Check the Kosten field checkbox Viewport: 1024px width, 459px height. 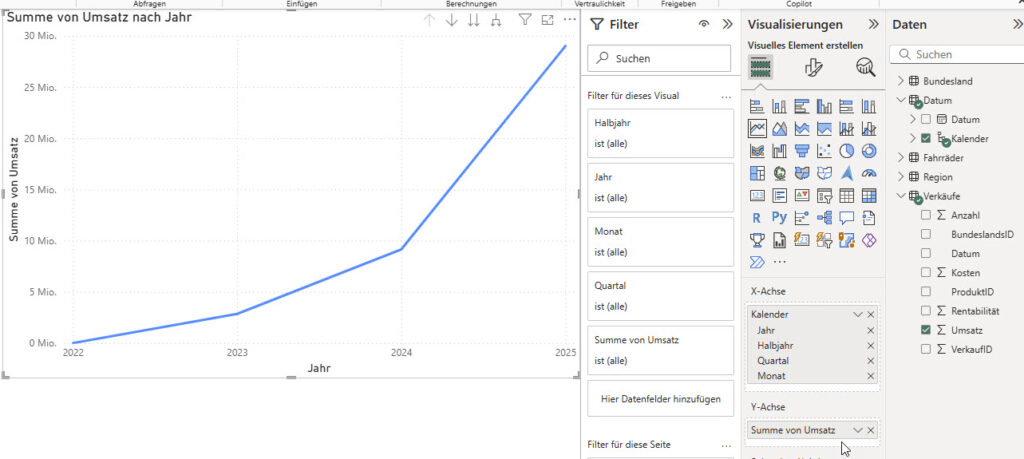point(925,272)
